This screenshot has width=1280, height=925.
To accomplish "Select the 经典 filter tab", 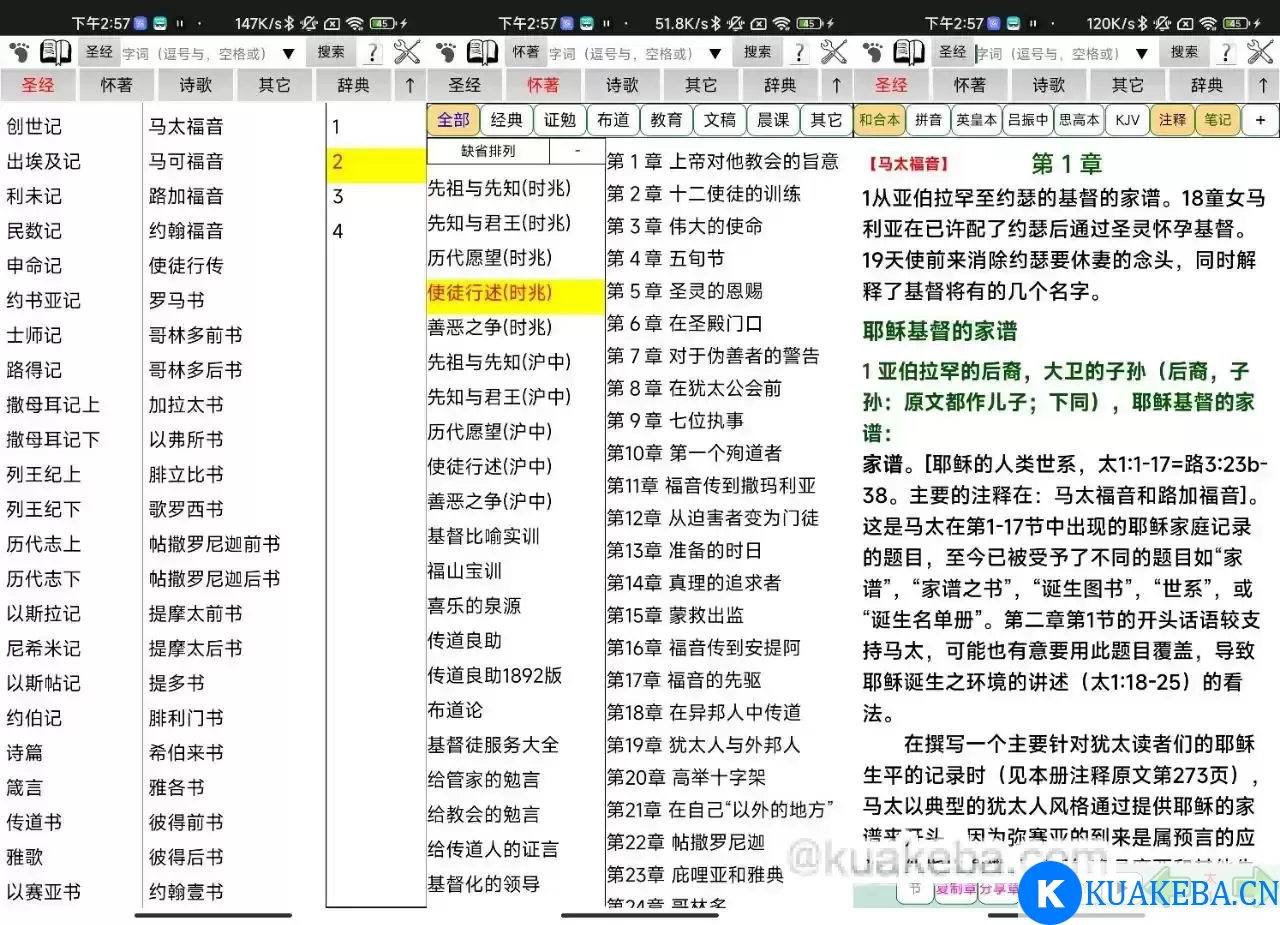I will [507, 120].
